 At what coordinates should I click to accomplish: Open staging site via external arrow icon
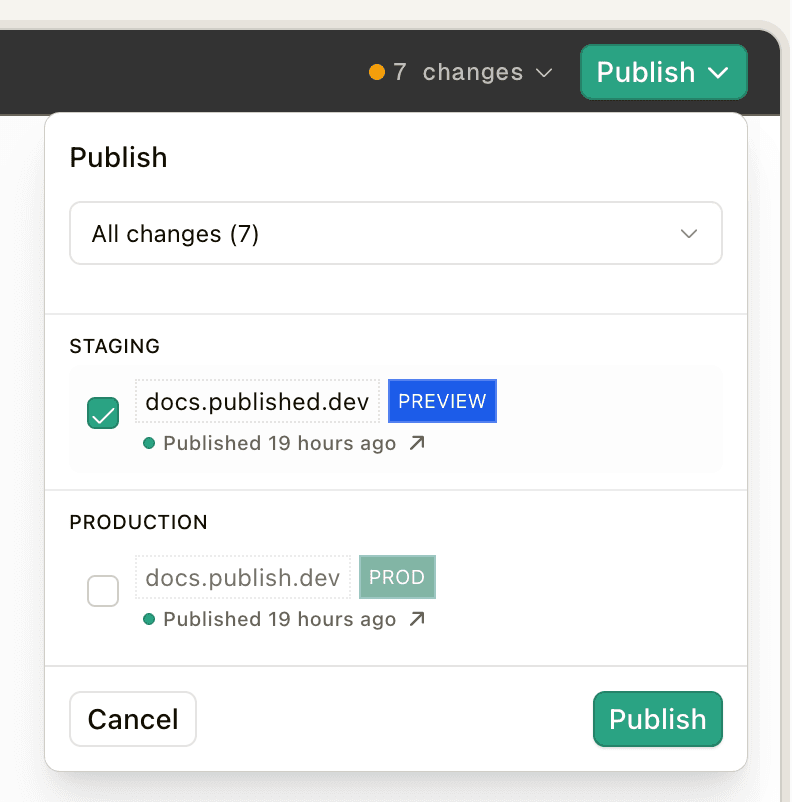417,443
